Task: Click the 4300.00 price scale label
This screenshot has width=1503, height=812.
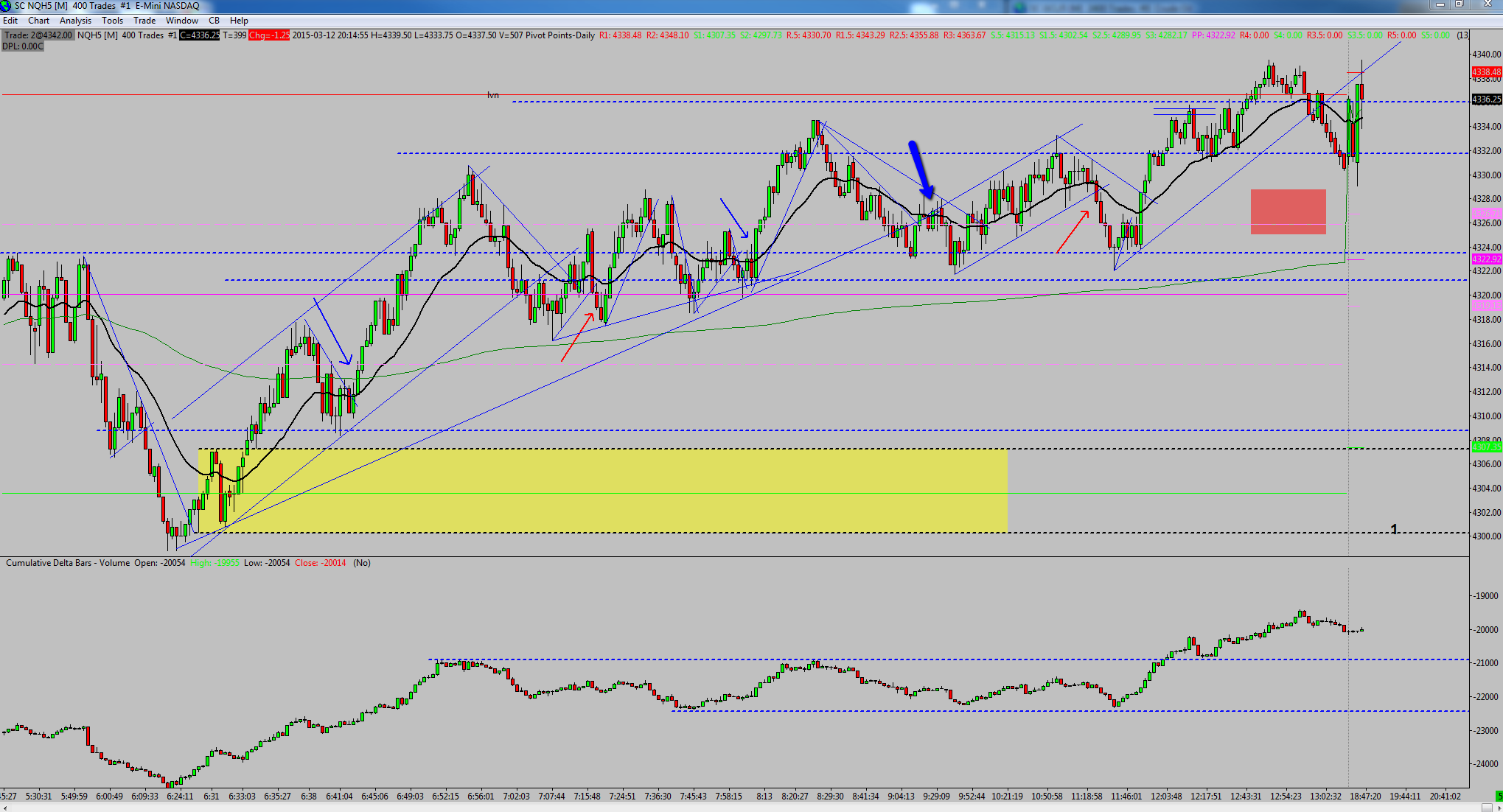Action: (1486, 536)
